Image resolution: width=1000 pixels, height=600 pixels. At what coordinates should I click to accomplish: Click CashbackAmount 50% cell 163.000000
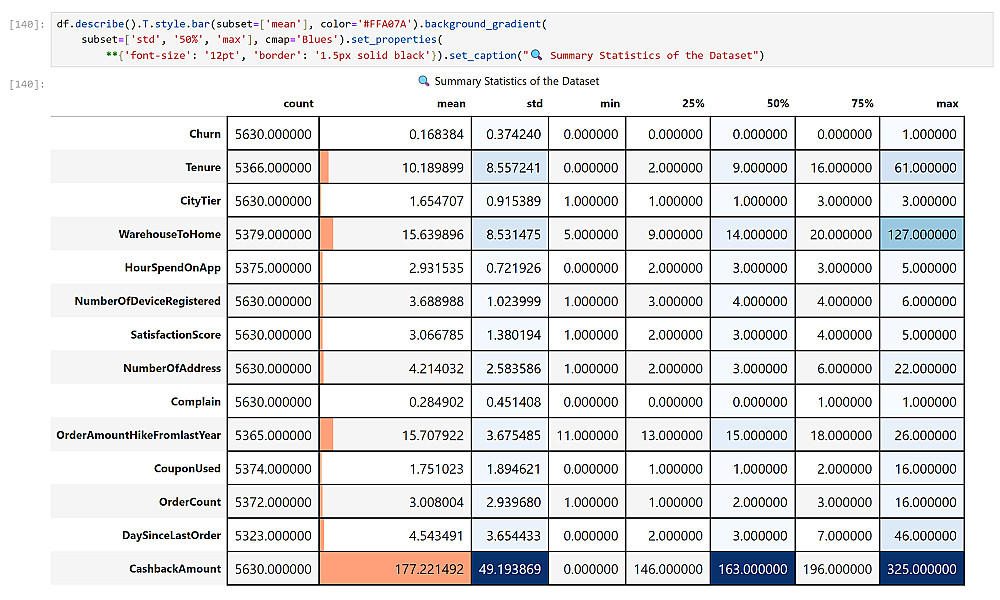tap(753, 569)
